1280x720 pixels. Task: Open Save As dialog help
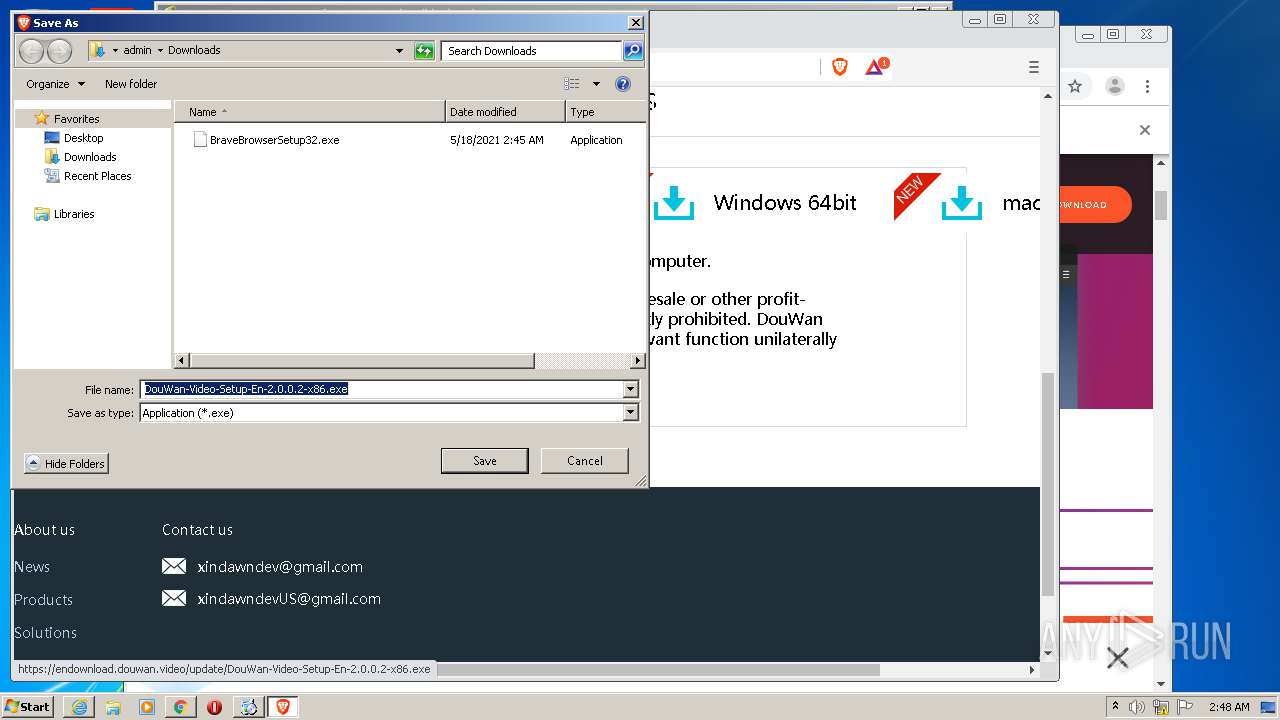coord(623,84)
